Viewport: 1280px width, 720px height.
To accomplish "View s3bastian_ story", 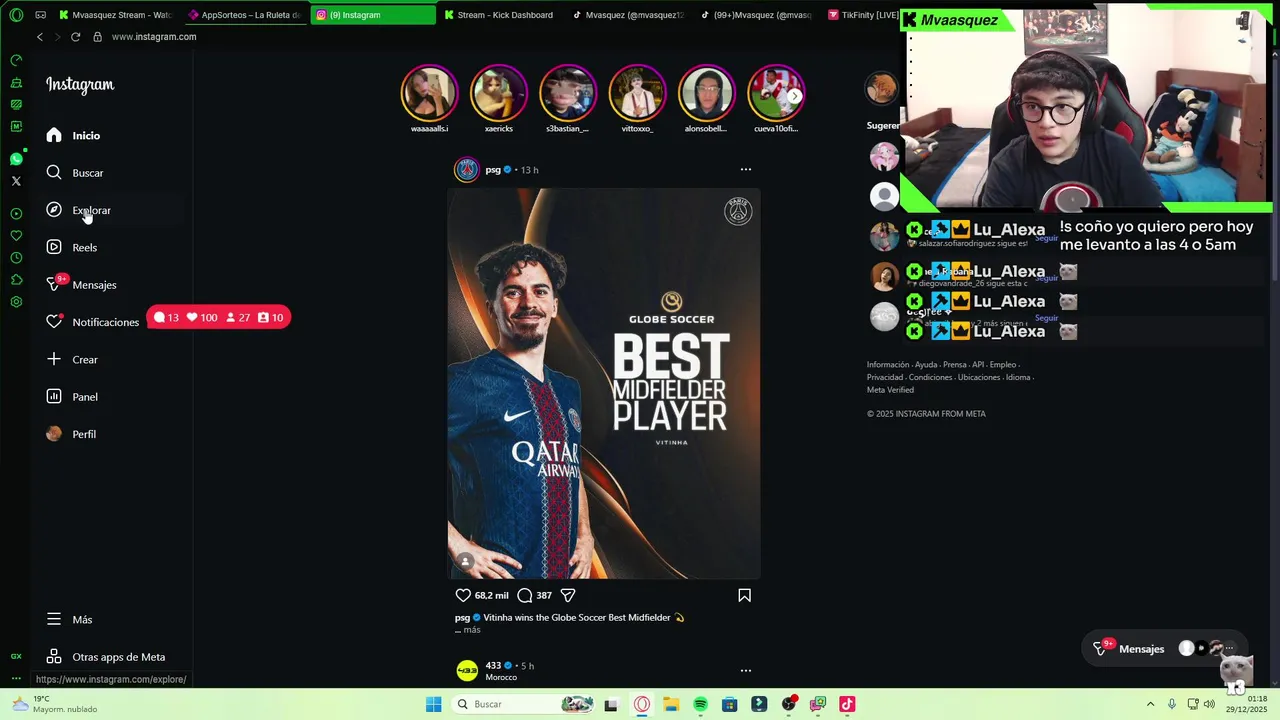I will 568,93.
